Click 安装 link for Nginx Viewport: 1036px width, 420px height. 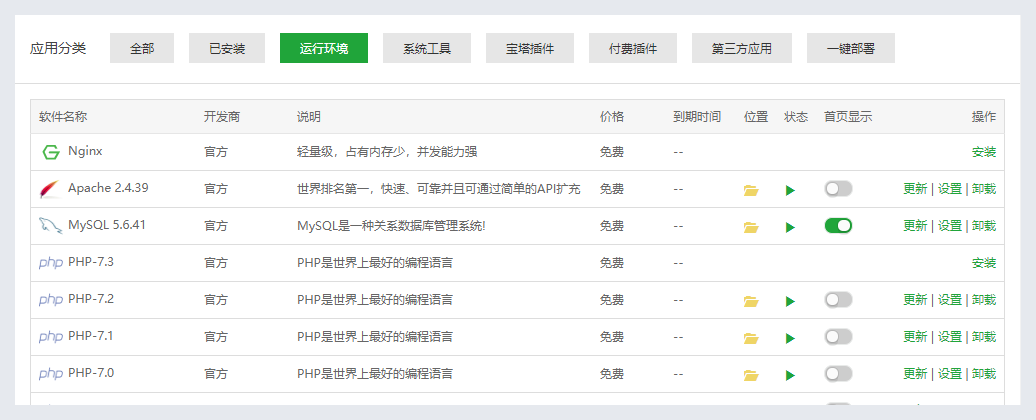pyautogui.click(x=984, y=152)
